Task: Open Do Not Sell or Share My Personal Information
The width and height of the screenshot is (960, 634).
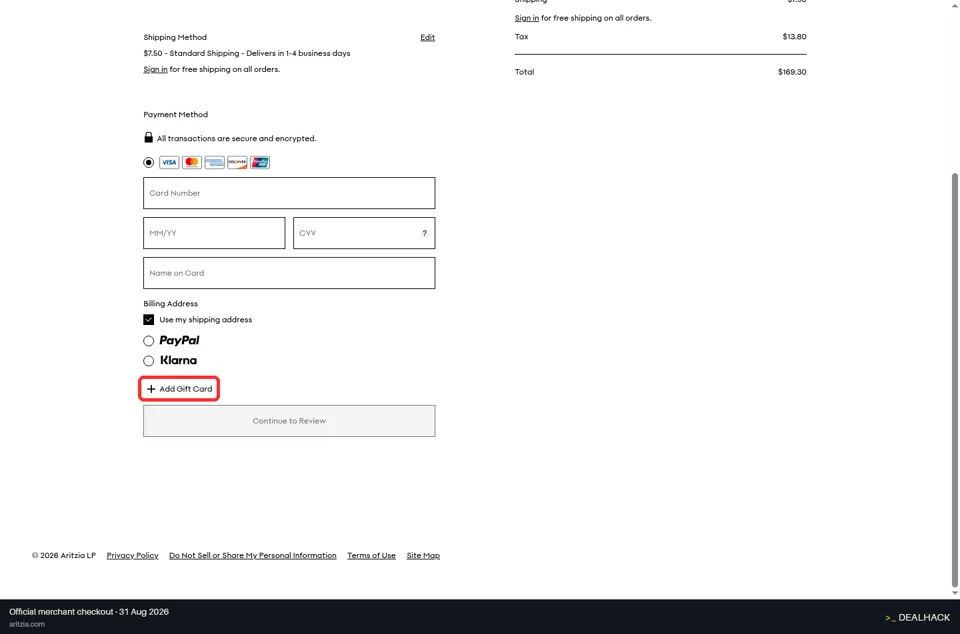Action: coord(253,556)
